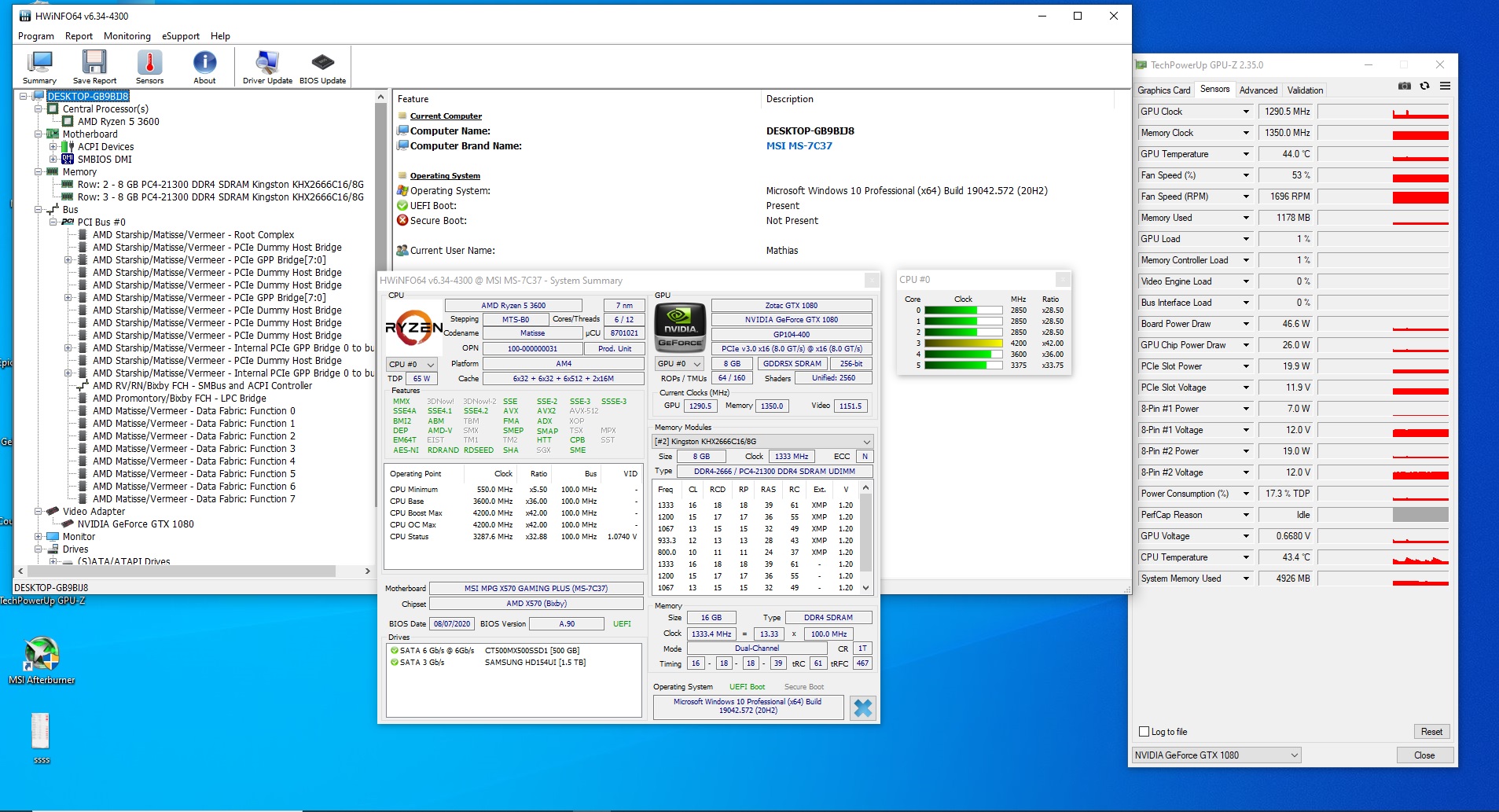Image resolution: width=1499 pixels, height=812 pixels.
Task: Click the UEFI Boot green check icon
Action: [402, 206]
